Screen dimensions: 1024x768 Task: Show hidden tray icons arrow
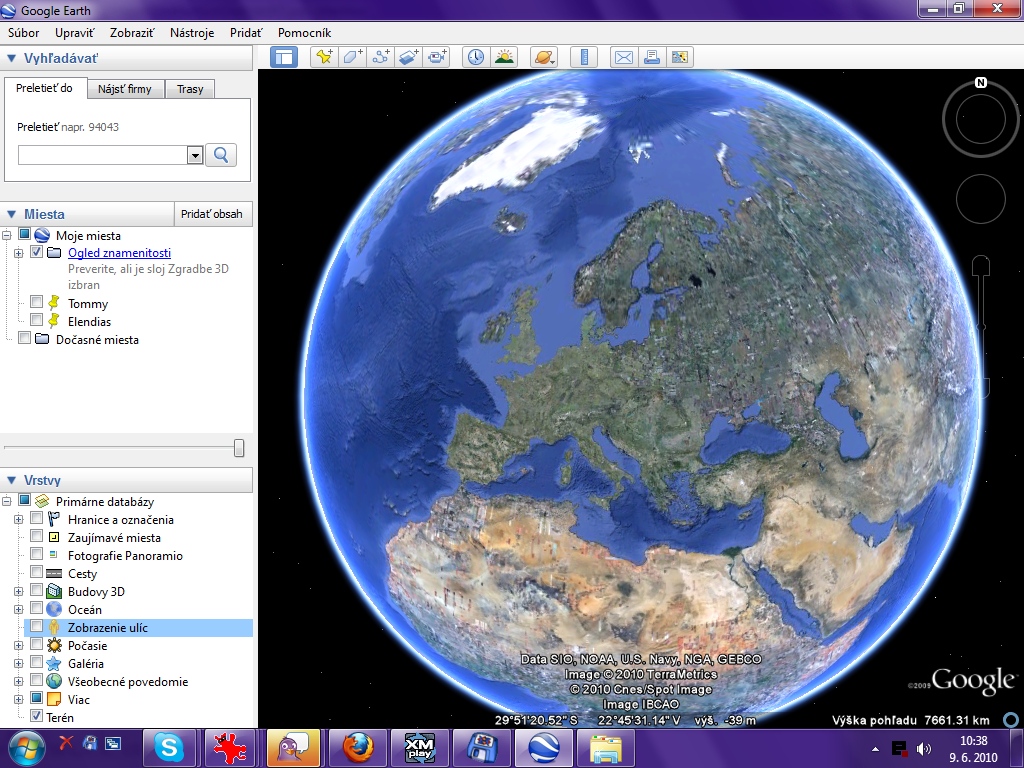click(x=875, y=749)
